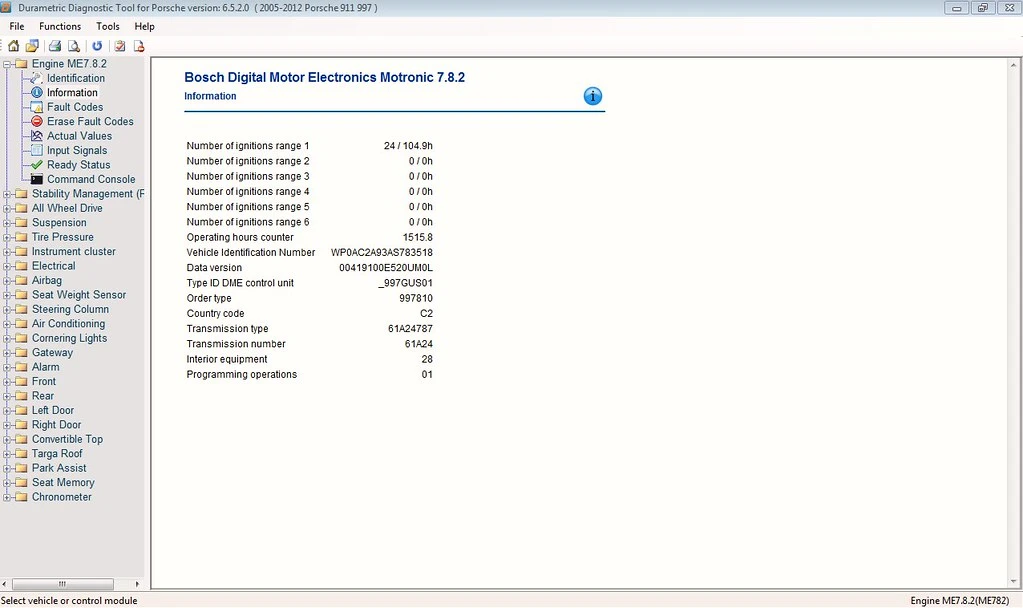The width and height of the screenshot is (1023, 608).
Task: Click the main panel scroll down arrow
Action: pos(1013,581)
